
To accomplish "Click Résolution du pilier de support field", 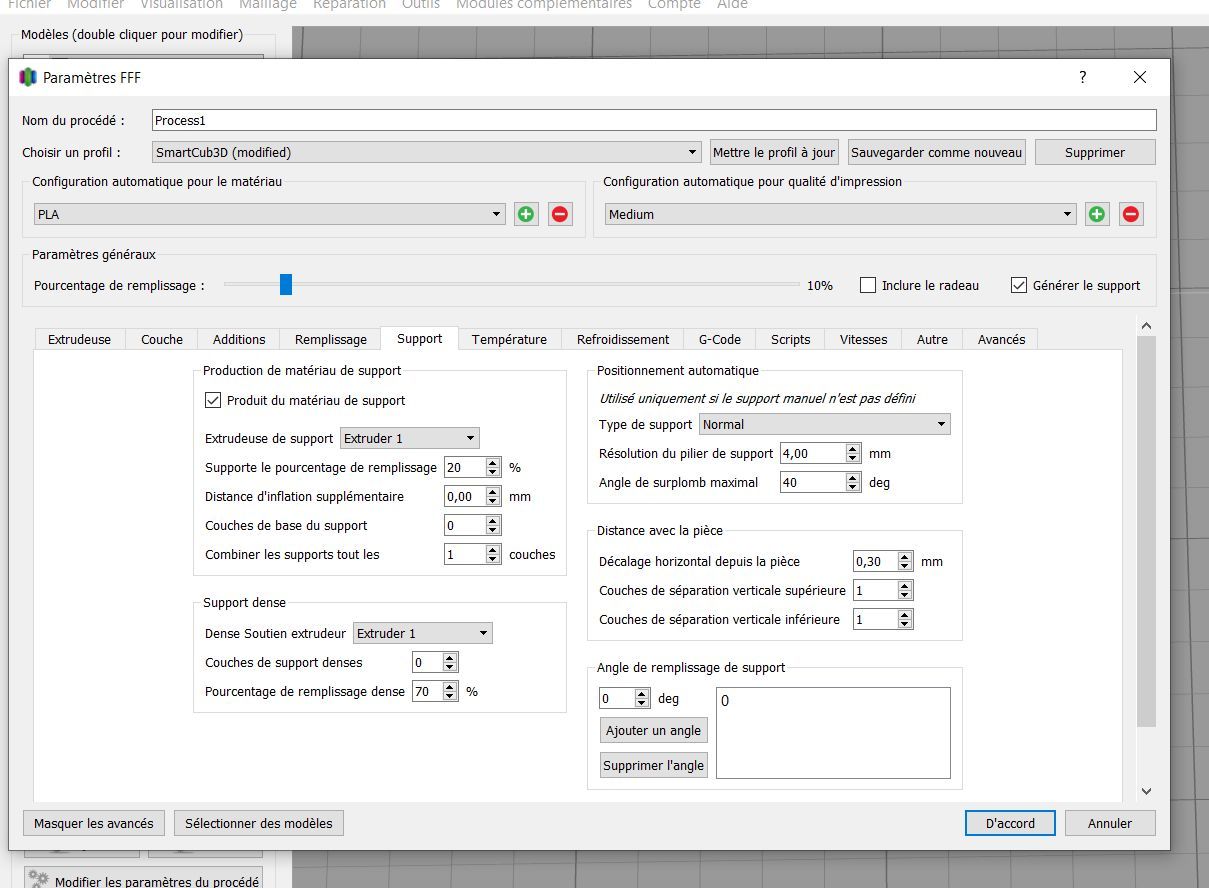I will pyautogui.click(x=821, y=453).
